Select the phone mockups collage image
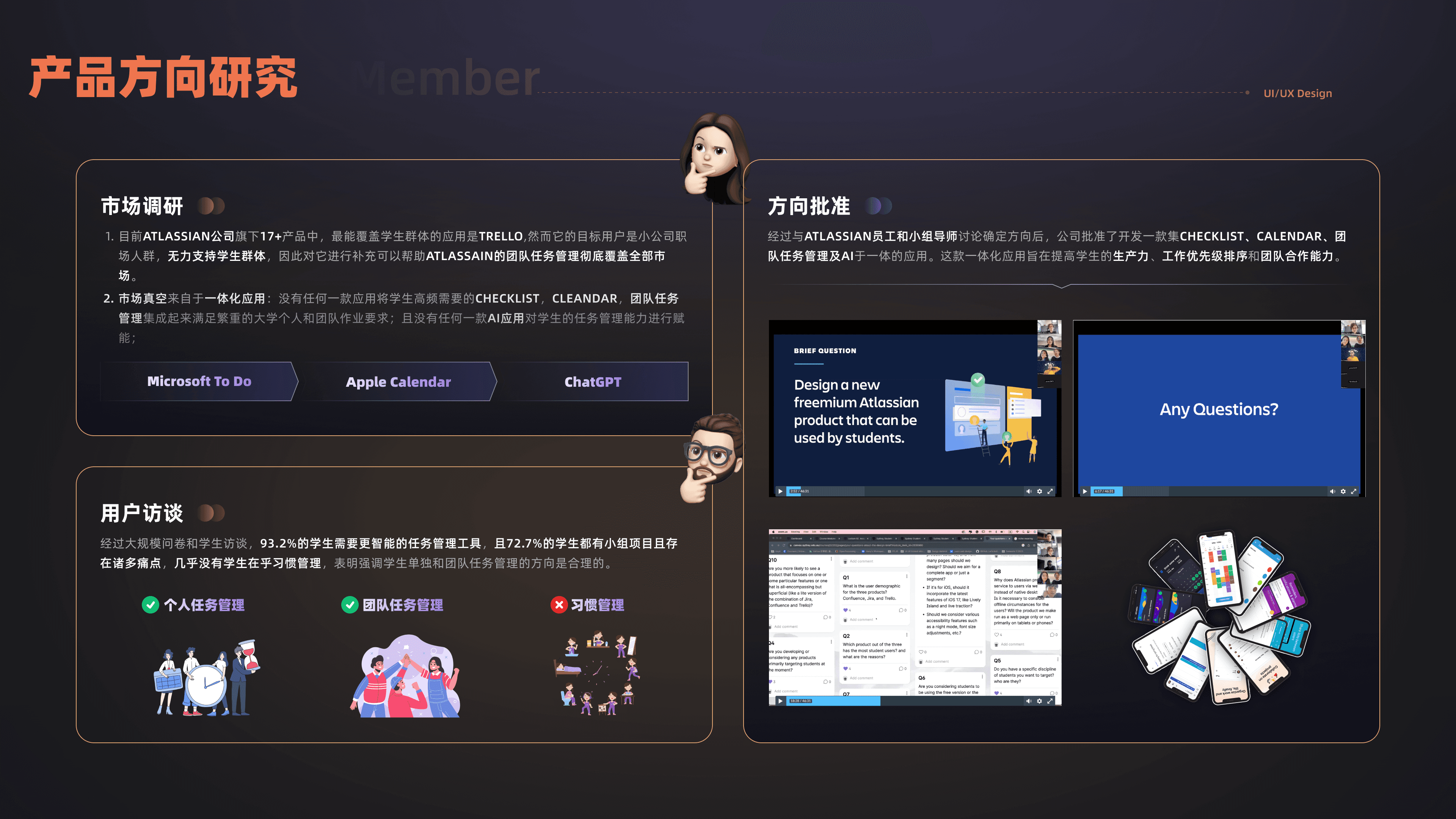 tap(1219, 618)
